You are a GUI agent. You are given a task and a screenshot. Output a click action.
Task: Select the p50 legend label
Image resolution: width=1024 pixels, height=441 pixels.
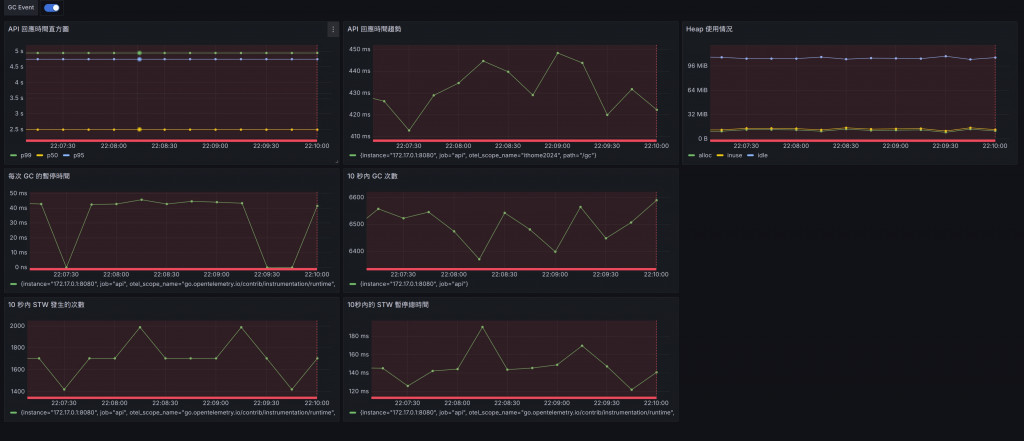click(51, 155)
